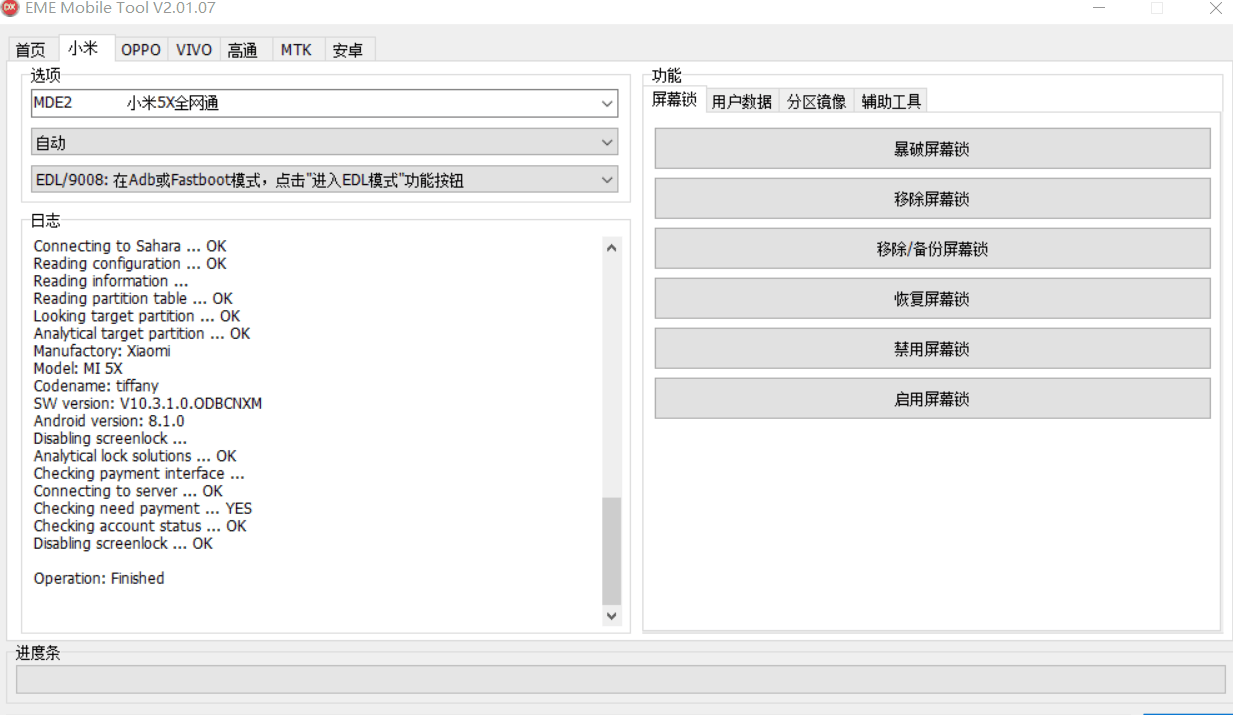Switch to the 高通 tab
Viewport: 1233px width, 715px height.
243,50
